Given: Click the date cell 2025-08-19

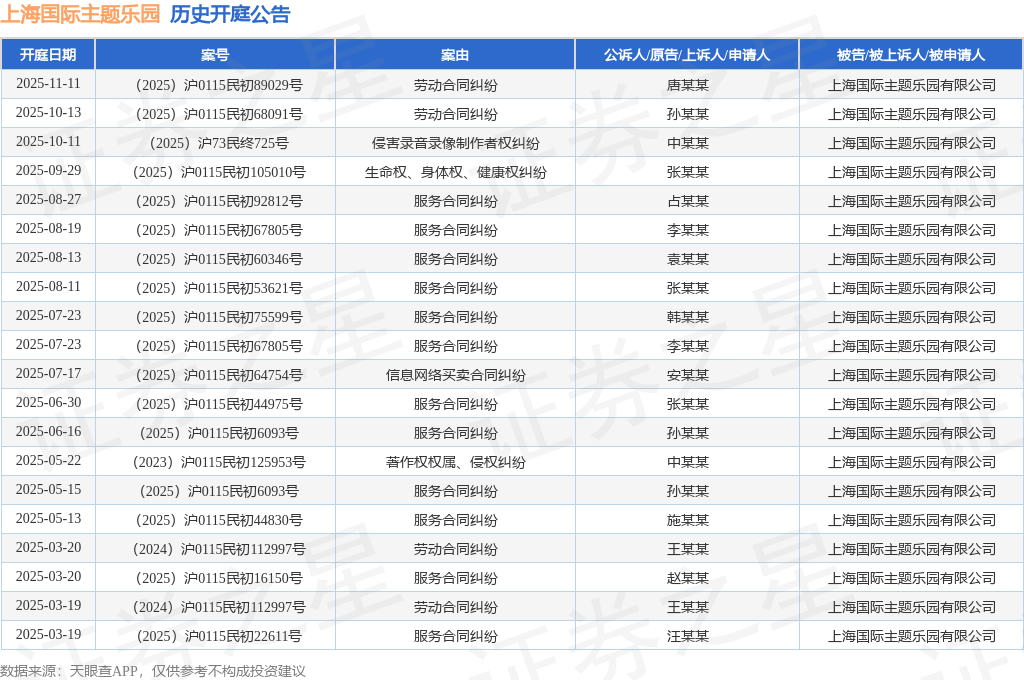Looking at the screenshot, I should click(48, 229).
